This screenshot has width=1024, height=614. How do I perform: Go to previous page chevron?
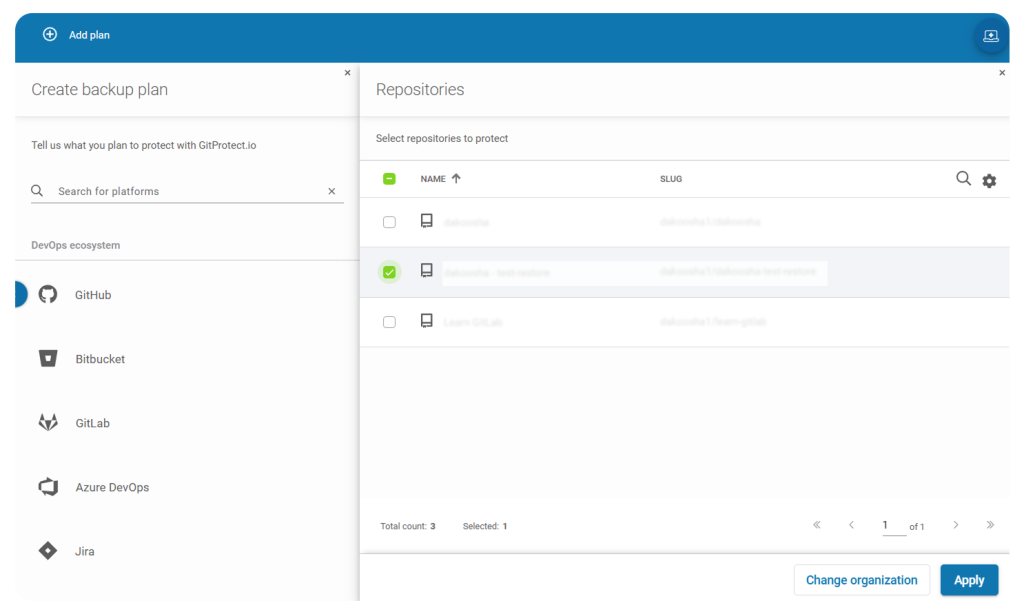tap(851, 524)
